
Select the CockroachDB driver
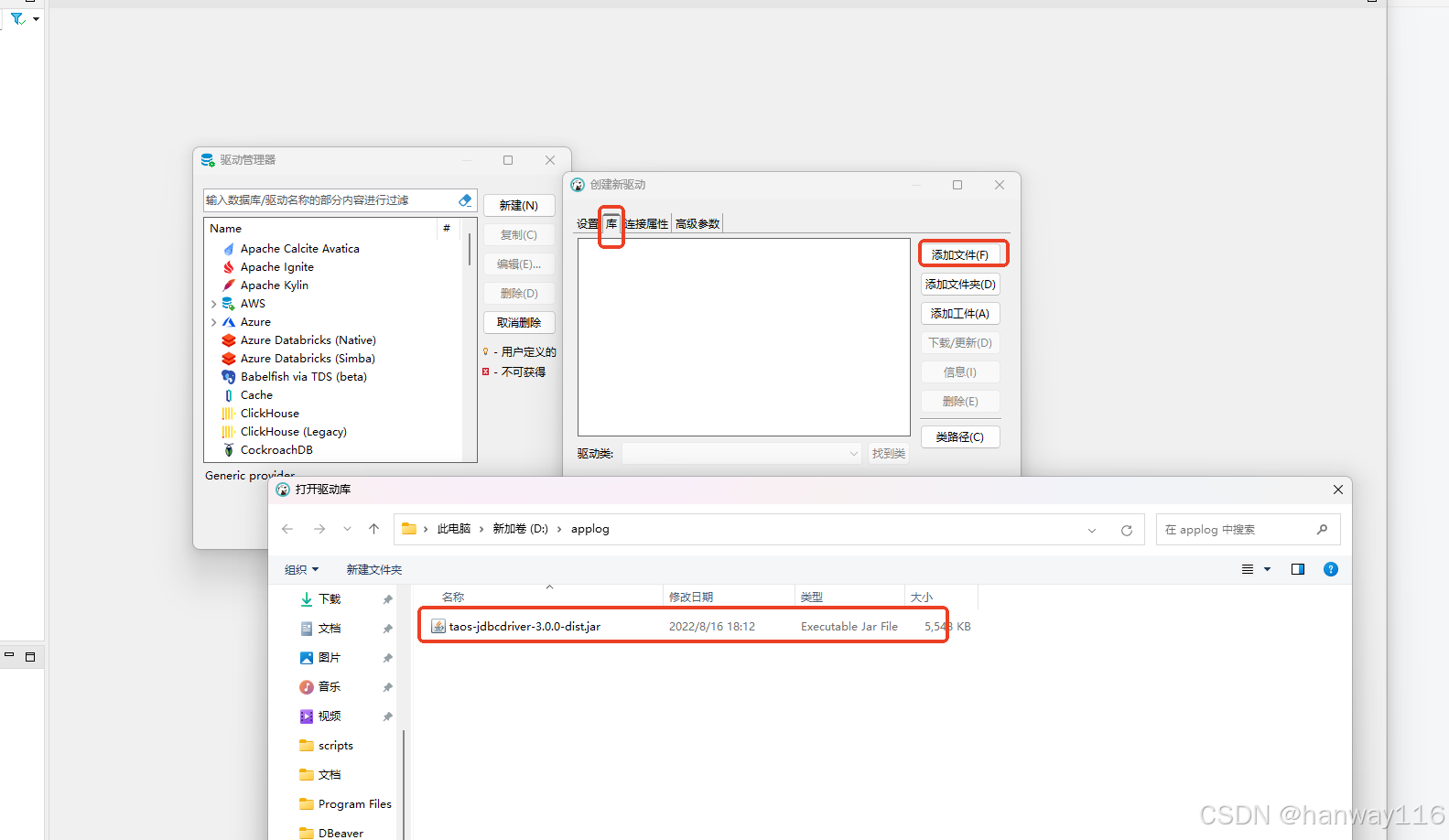pyautogui.click(x=276, y=450)
